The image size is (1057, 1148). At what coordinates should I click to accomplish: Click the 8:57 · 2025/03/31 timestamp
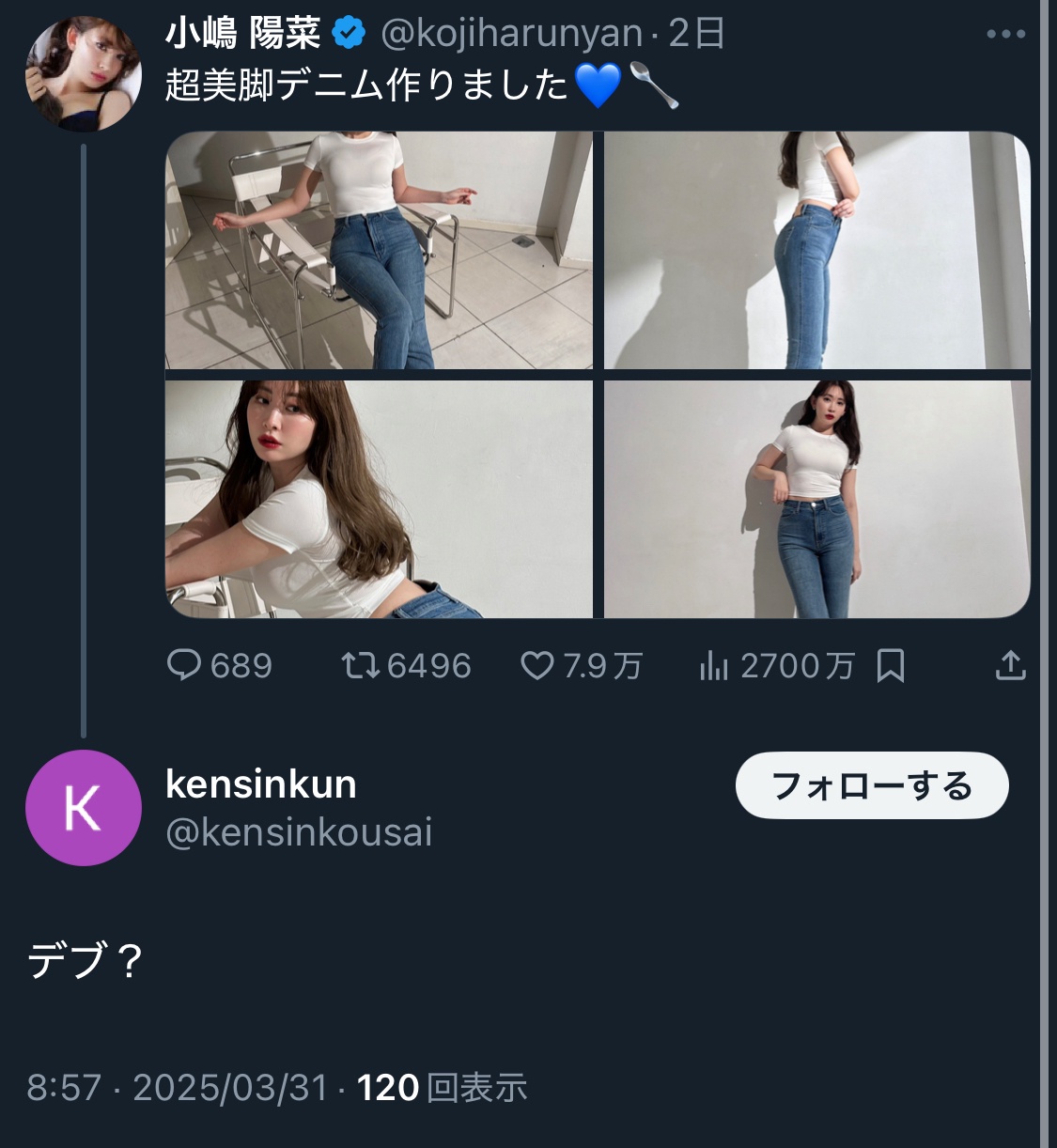click(178, 1088)
